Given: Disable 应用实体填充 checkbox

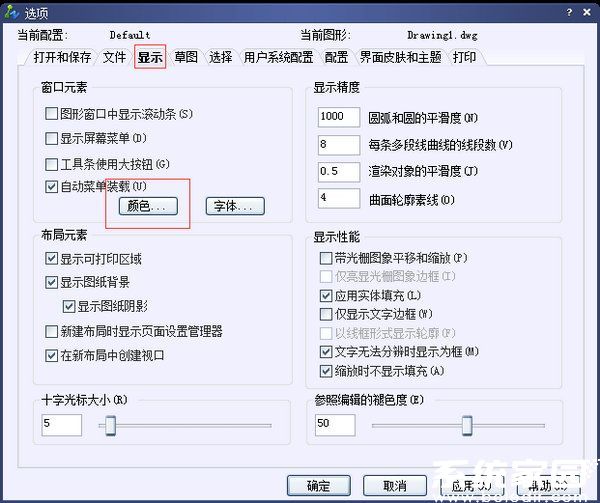Looking at the screenshot, I should (325, 296).
